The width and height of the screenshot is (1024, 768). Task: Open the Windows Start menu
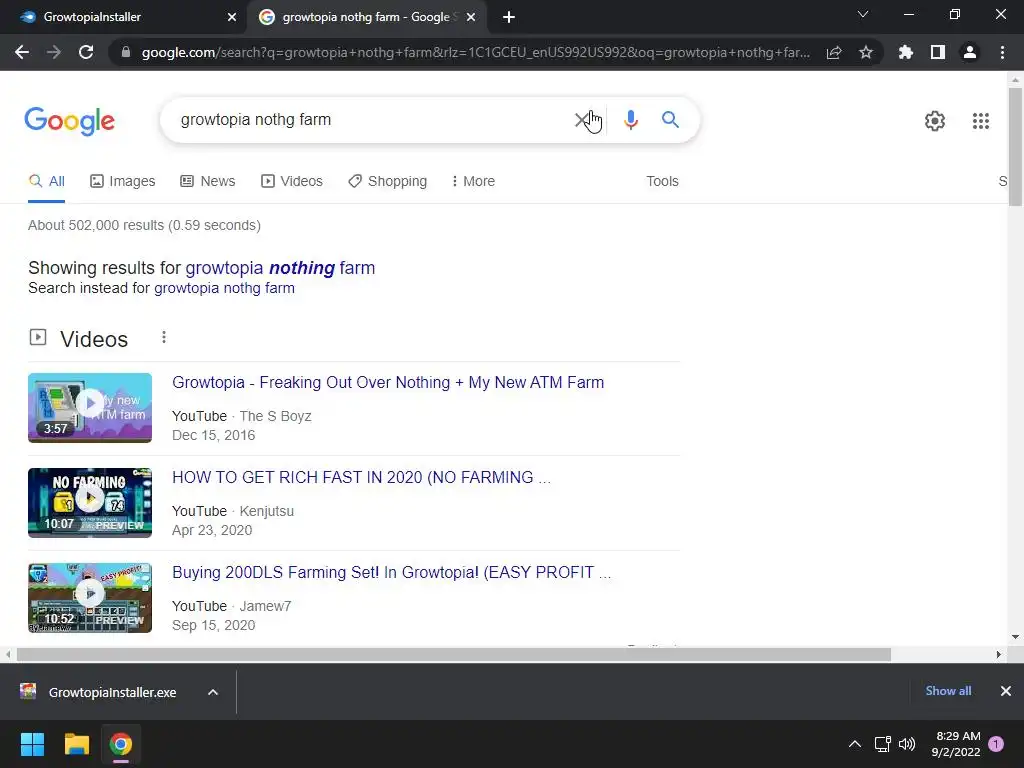click(32, 744)
